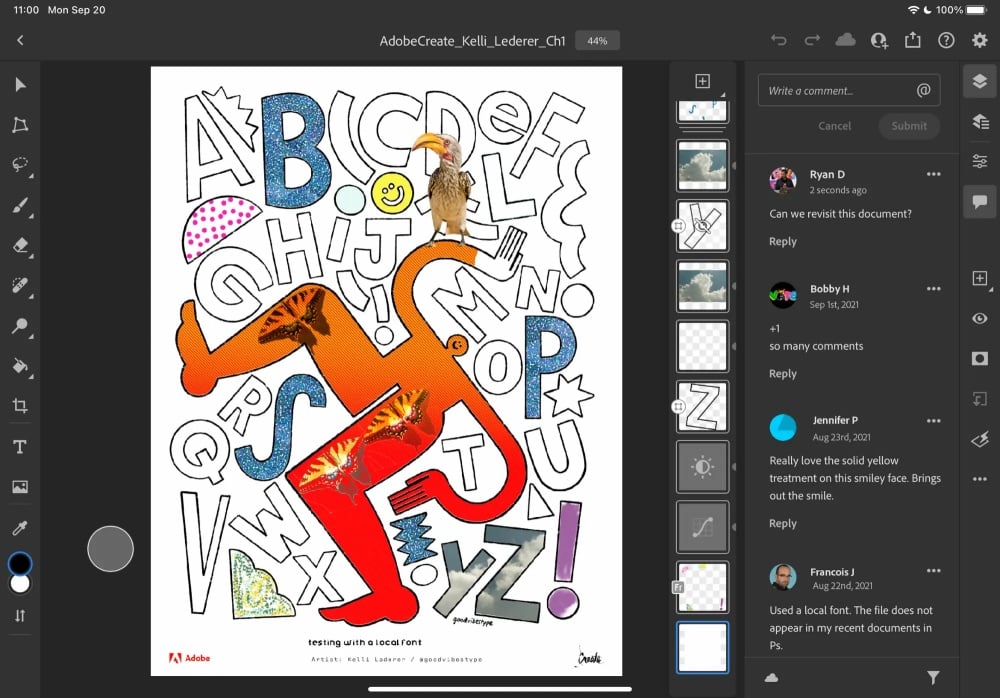Select the Move tool
This screenshot has height=698, width=1000.
point(19,85)
